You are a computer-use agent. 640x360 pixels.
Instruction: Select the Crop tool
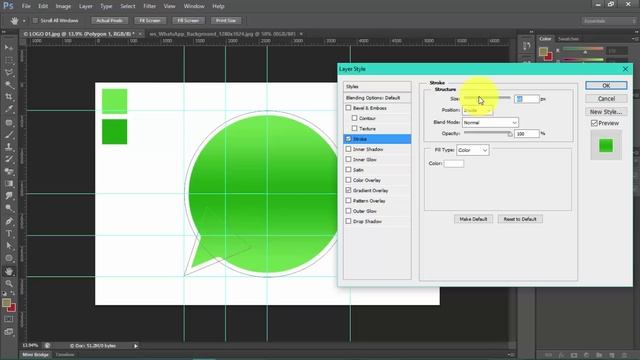(9, 97)
